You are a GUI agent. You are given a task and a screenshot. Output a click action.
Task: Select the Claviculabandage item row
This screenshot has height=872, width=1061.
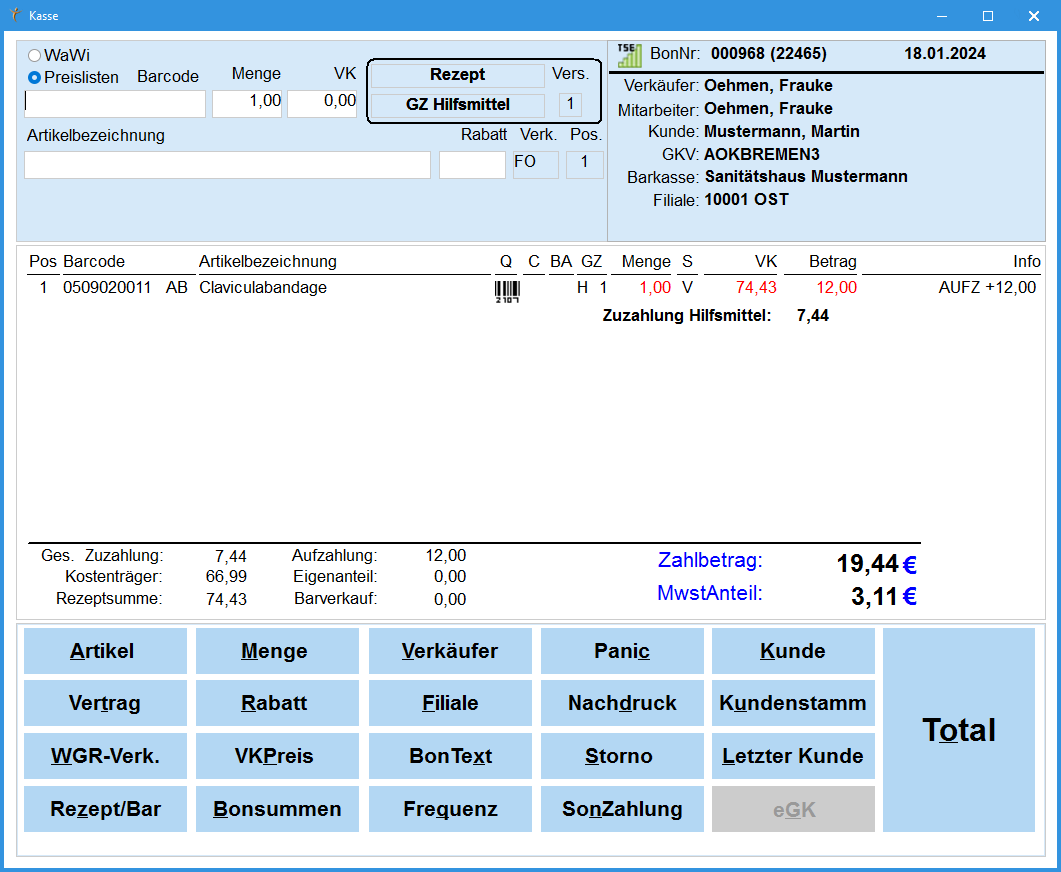coord(263,288)
